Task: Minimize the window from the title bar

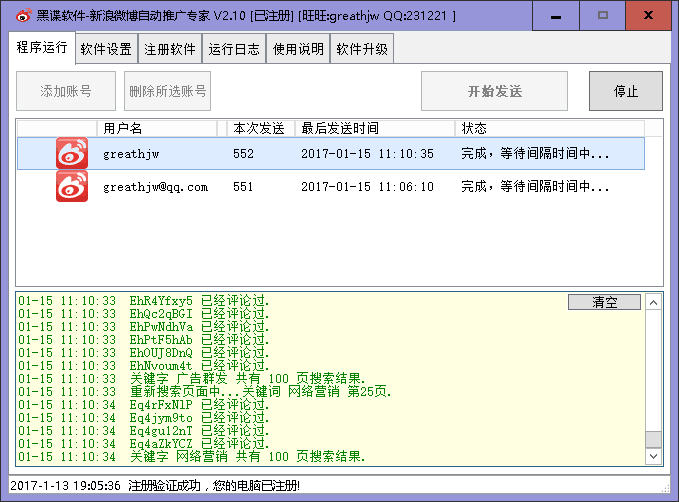Action: coord(556,16)
